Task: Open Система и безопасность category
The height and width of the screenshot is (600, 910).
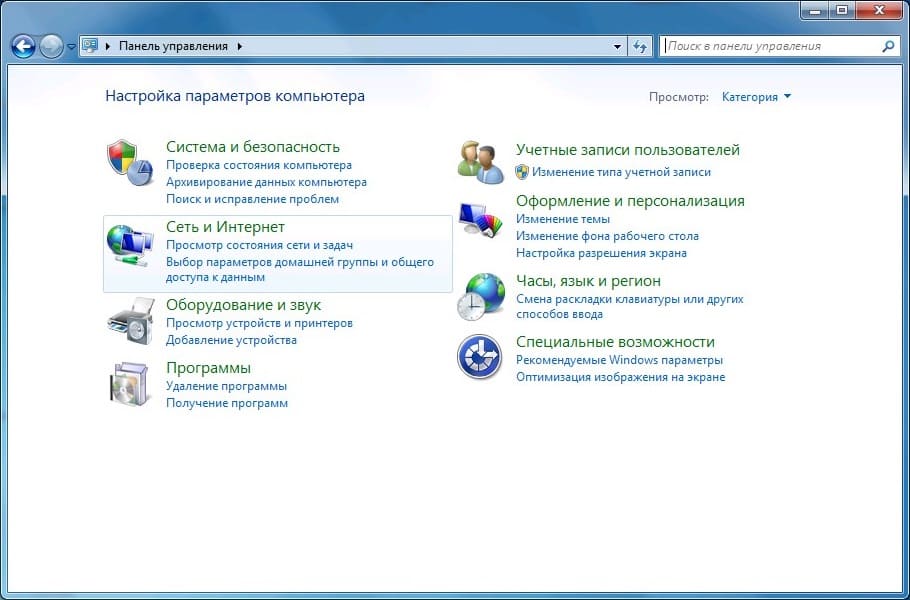Action: tap(253, 147)
